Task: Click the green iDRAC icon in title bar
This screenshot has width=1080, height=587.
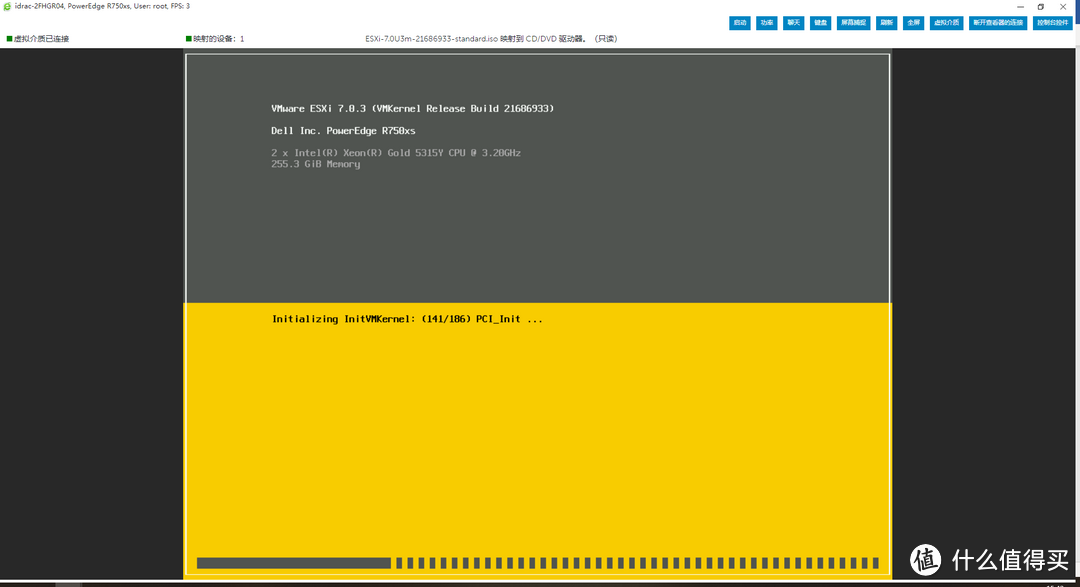Action: click(7, 6)
